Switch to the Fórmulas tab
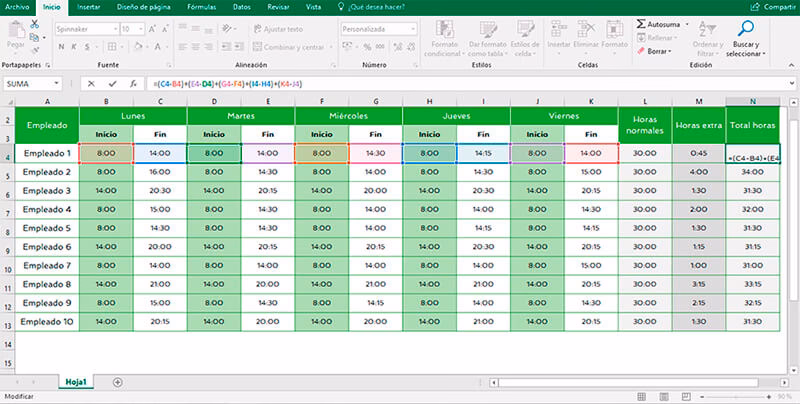 click(x=202, y=7)
